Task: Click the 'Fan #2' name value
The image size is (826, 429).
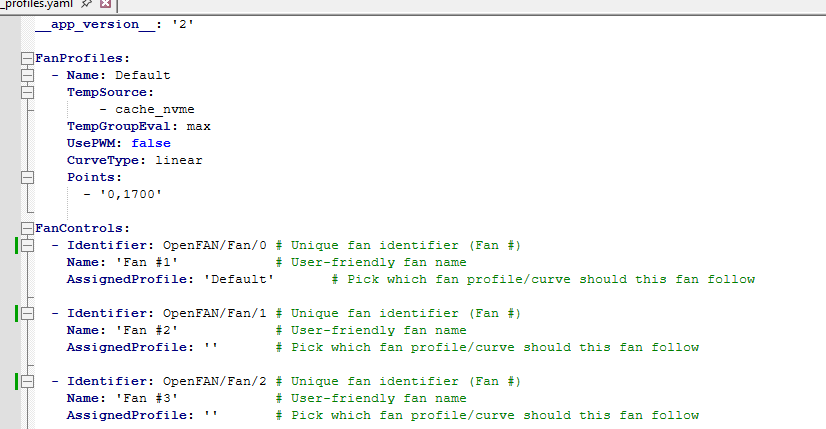Action: [146, 330]
